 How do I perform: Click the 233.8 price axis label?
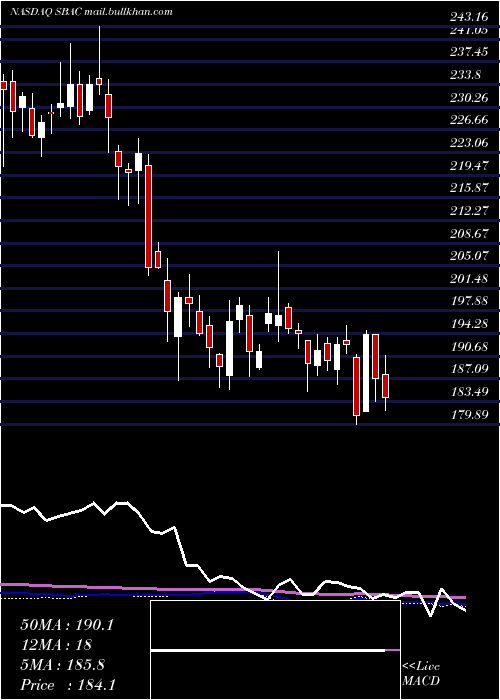466,75
